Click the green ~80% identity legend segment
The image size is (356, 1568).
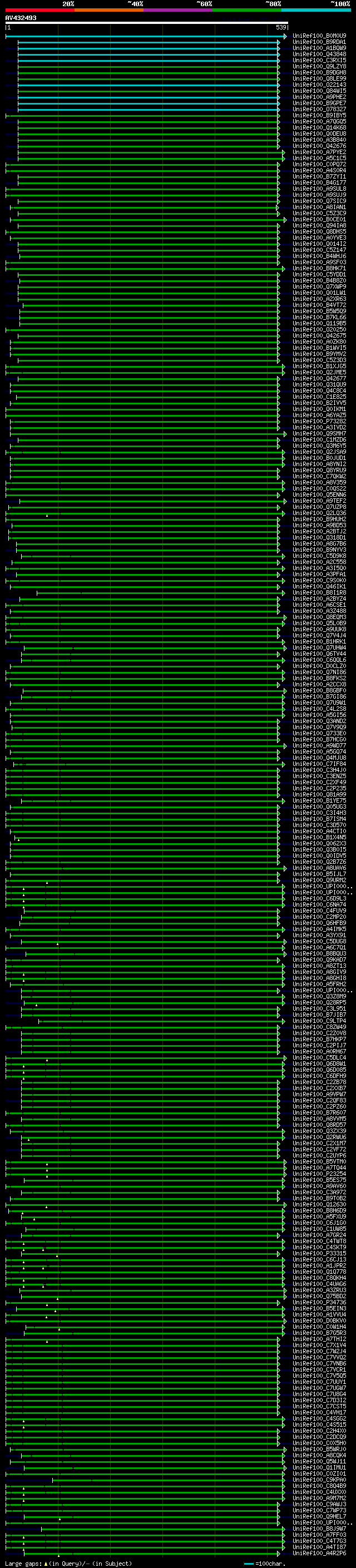coord(247,10)
